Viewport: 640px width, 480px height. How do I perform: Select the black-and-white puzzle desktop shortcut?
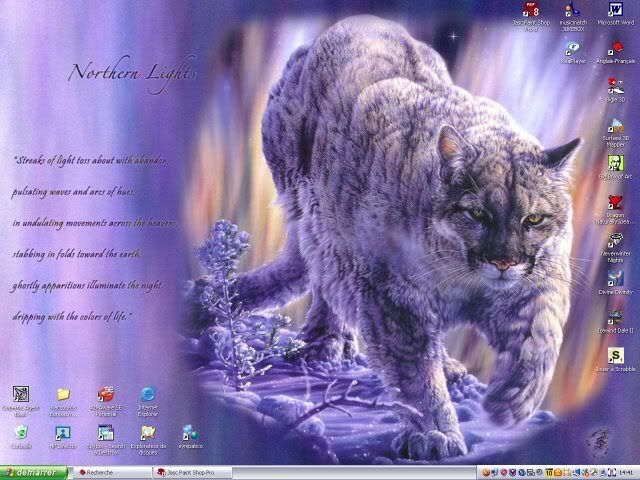21,401
